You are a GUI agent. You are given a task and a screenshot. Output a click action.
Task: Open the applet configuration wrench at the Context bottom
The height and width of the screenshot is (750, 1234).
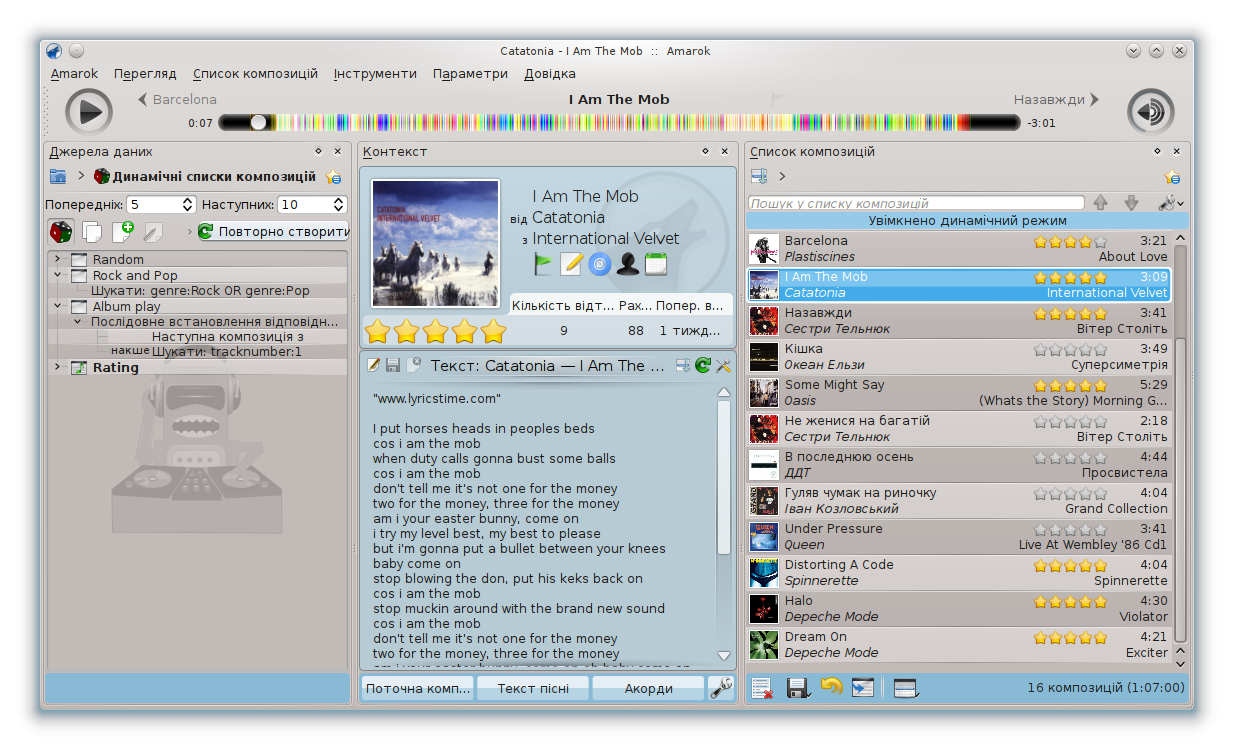coord(721,687)
